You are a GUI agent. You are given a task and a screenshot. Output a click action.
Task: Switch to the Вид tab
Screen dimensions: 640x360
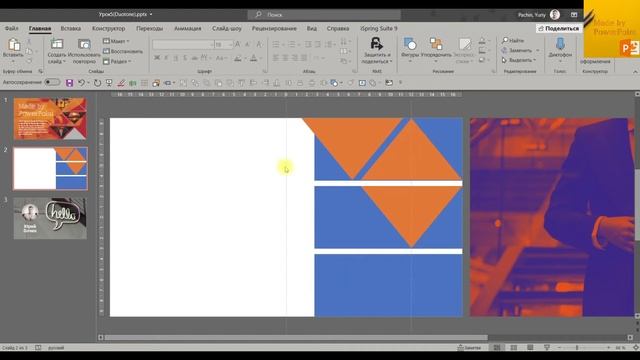[312, 29]
